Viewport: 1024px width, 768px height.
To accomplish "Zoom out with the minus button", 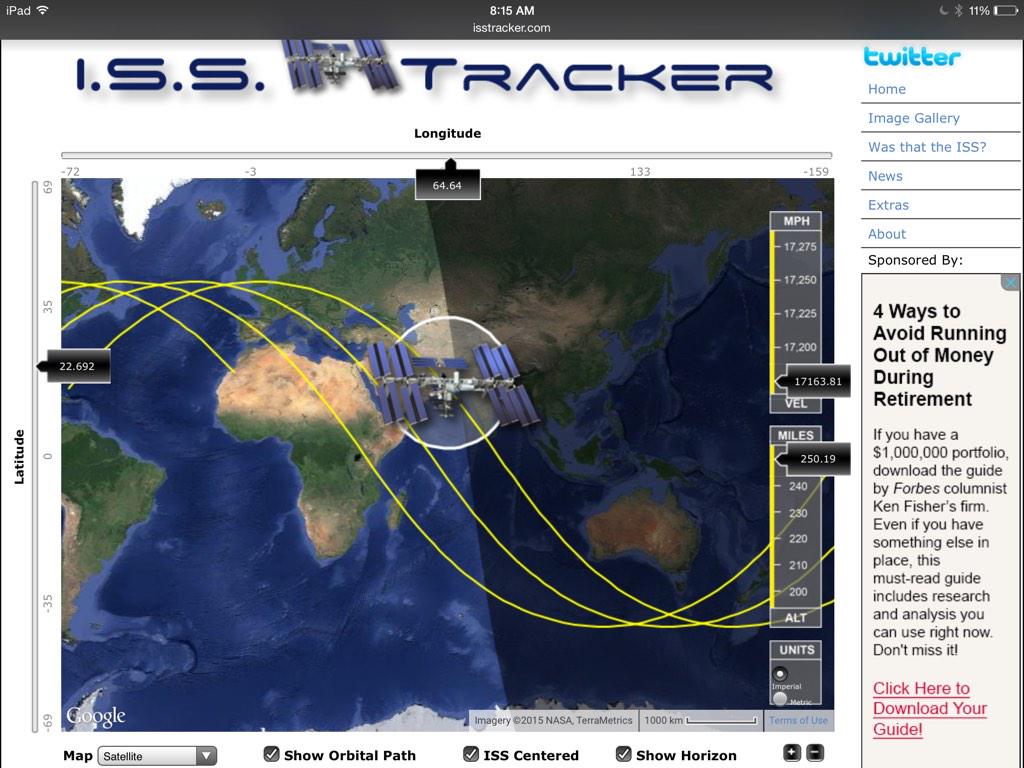I will 815,753.
